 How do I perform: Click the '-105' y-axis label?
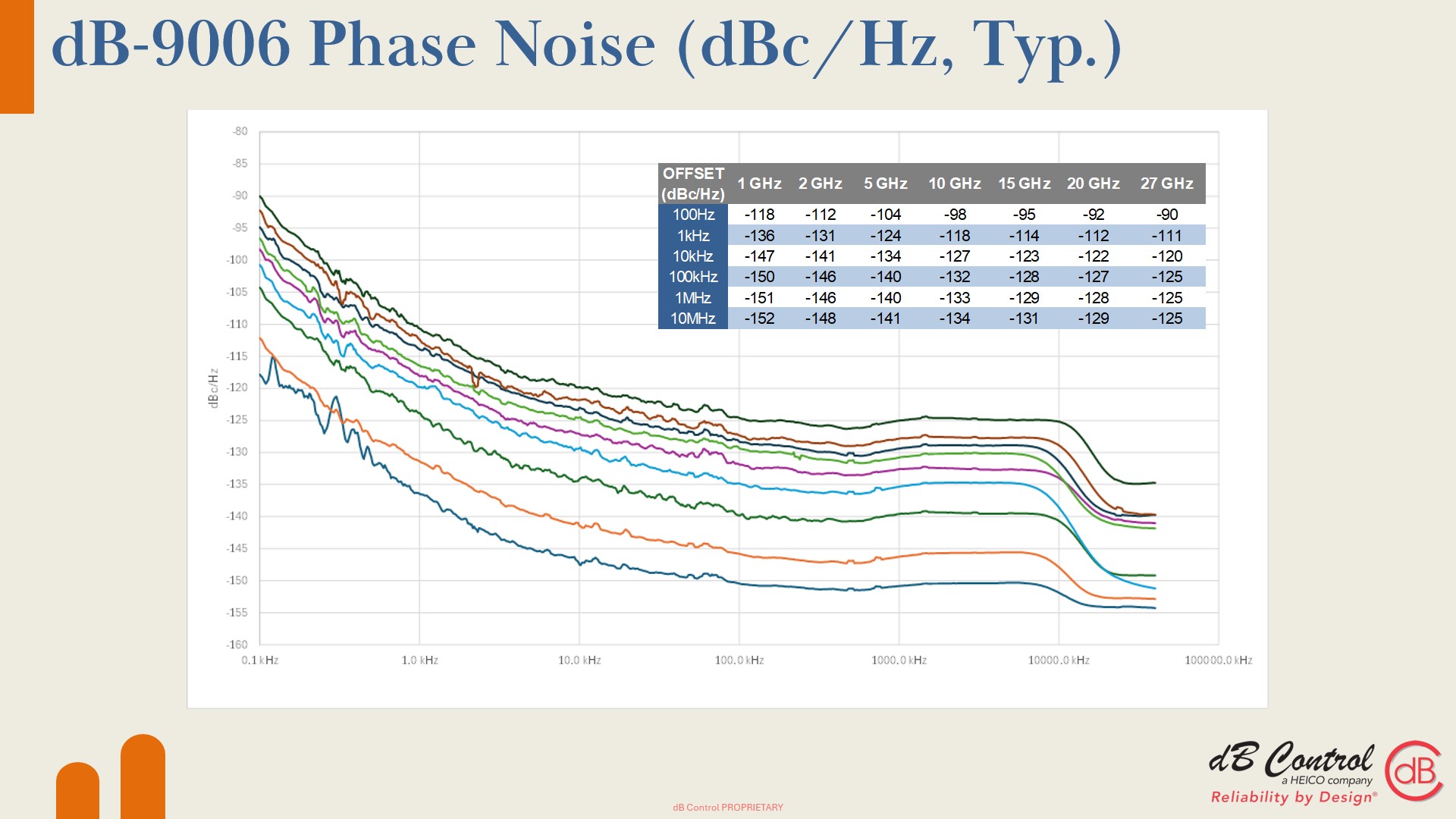tap(237, 292)
